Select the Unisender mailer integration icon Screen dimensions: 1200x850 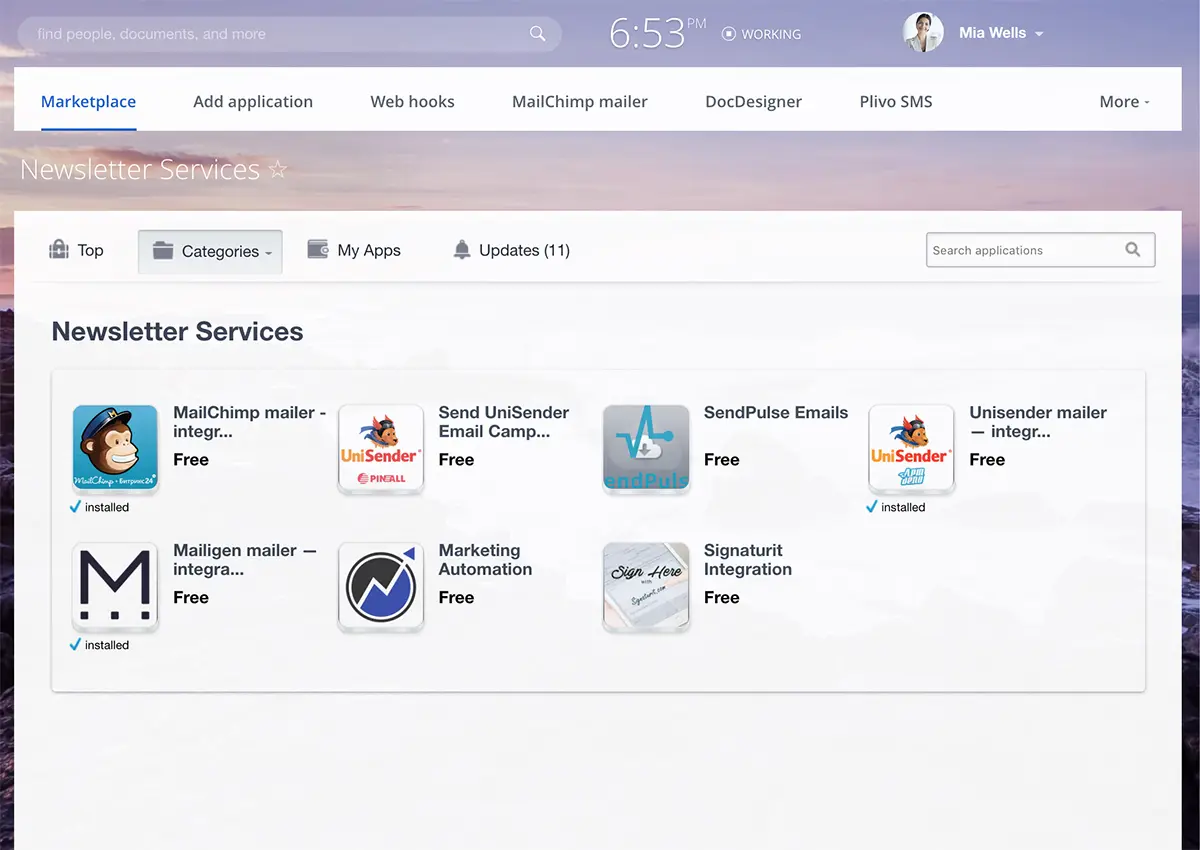click(911, 448)
